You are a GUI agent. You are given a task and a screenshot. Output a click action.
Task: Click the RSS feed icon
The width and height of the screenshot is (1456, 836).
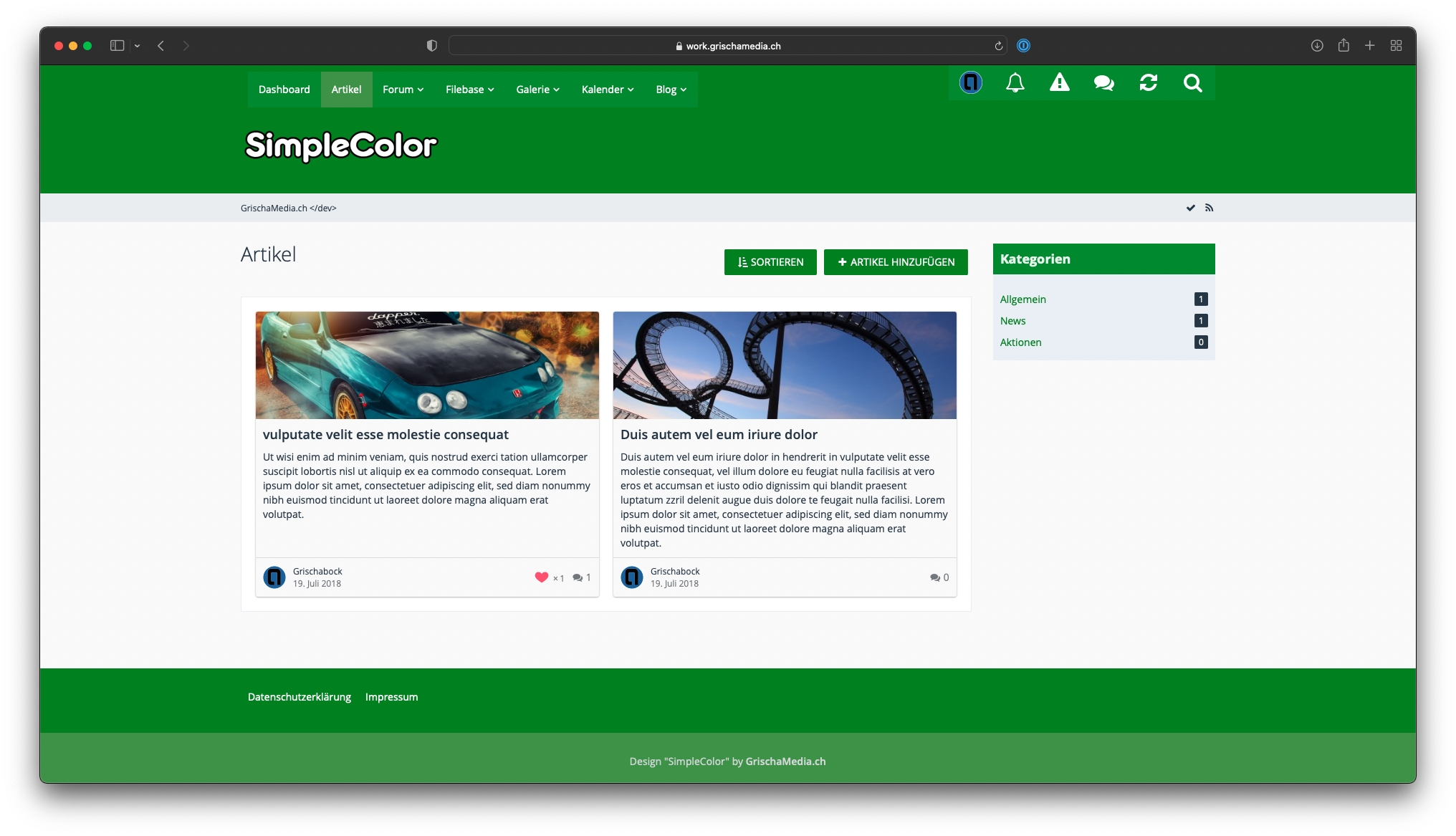coord(1209,208)
